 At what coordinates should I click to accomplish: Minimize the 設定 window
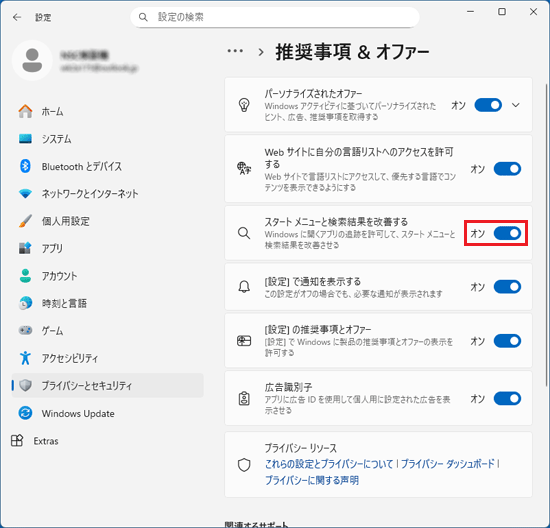click(470, 12)
